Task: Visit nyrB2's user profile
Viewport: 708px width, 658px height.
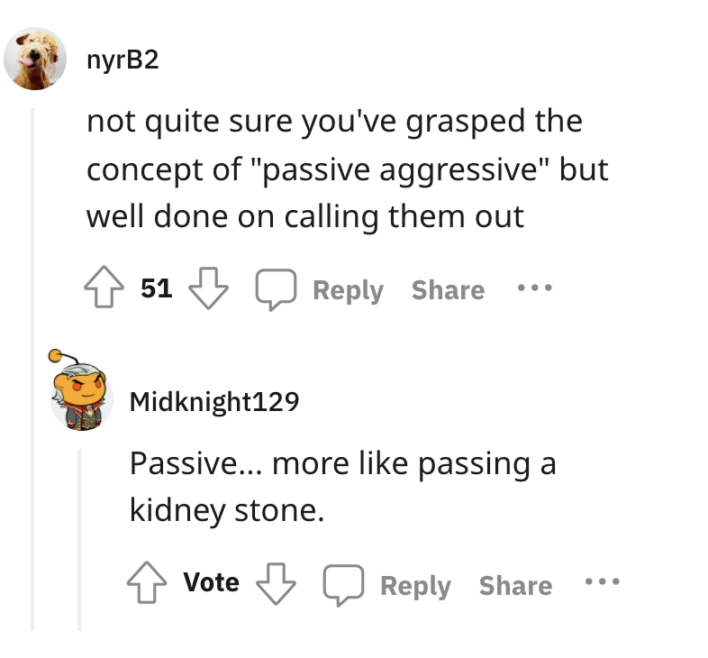Action: [x=122, y=60]
